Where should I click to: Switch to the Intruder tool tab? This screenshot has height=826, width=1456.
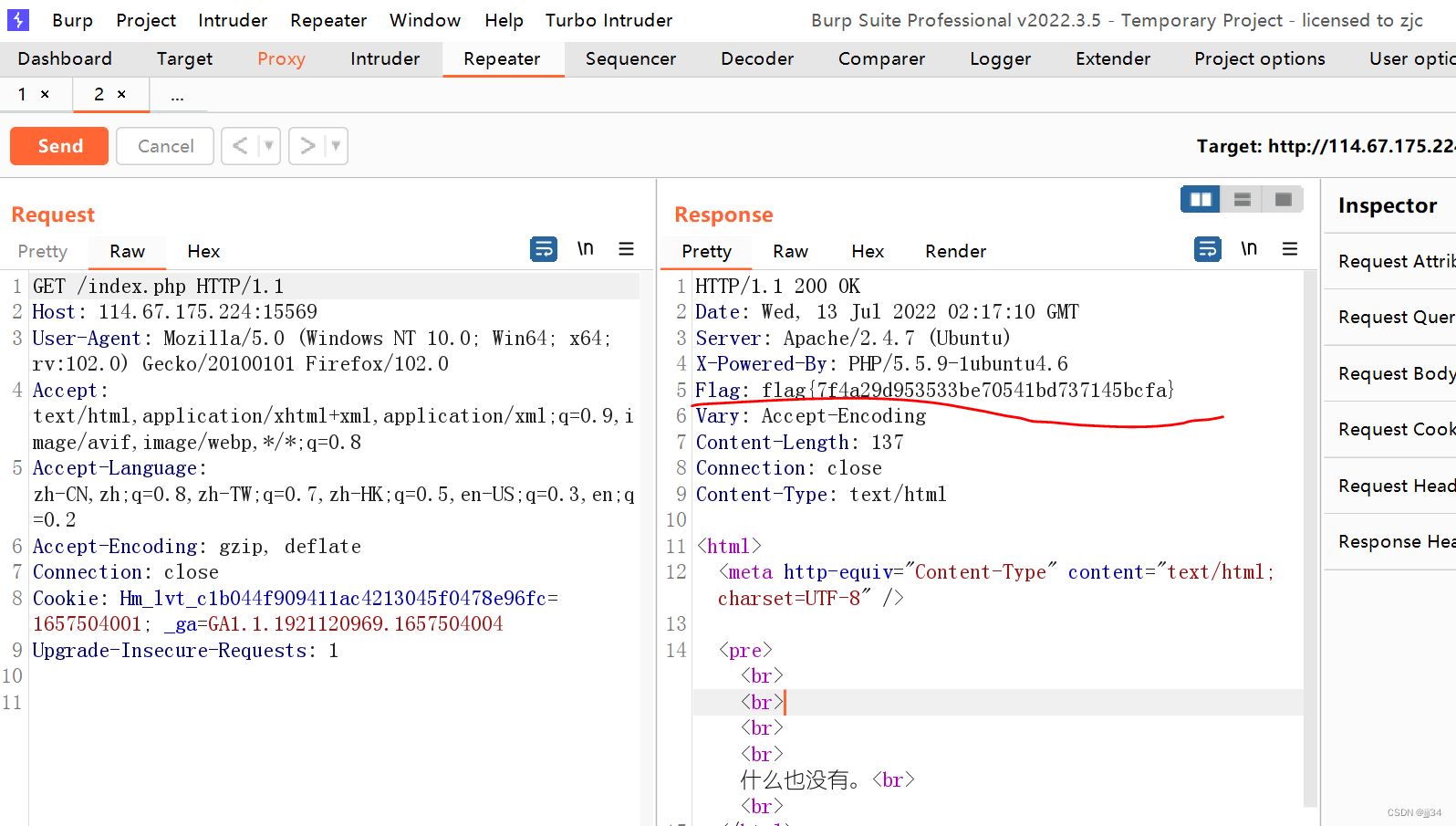(385, 58)
